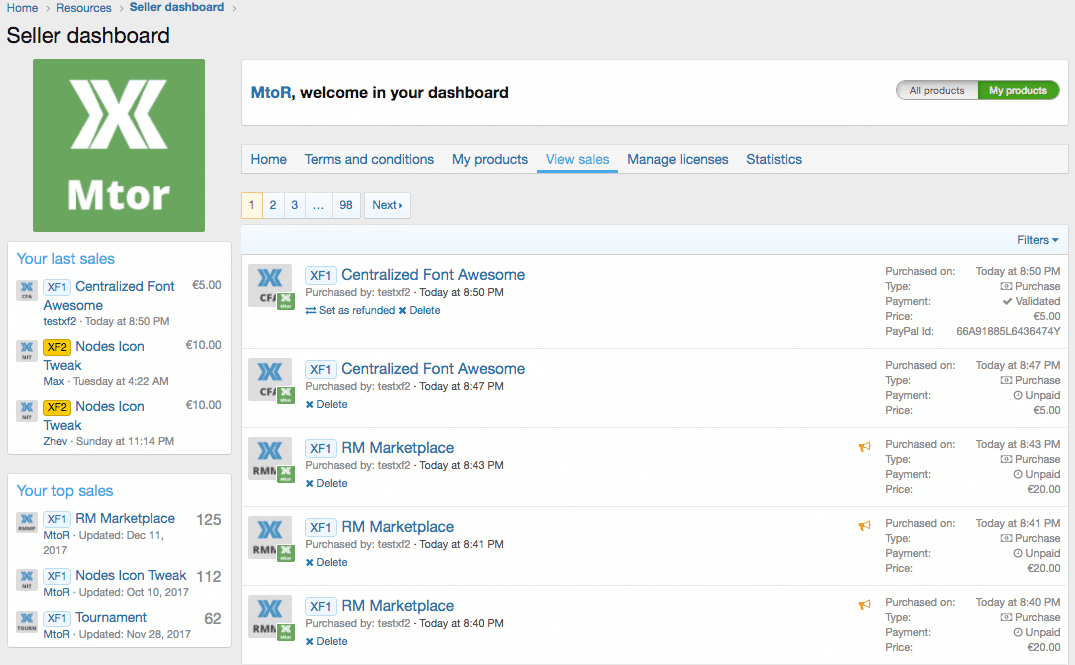
Task: Delete the 8:47 PM unpaid sale
Action: pos(326,405)
